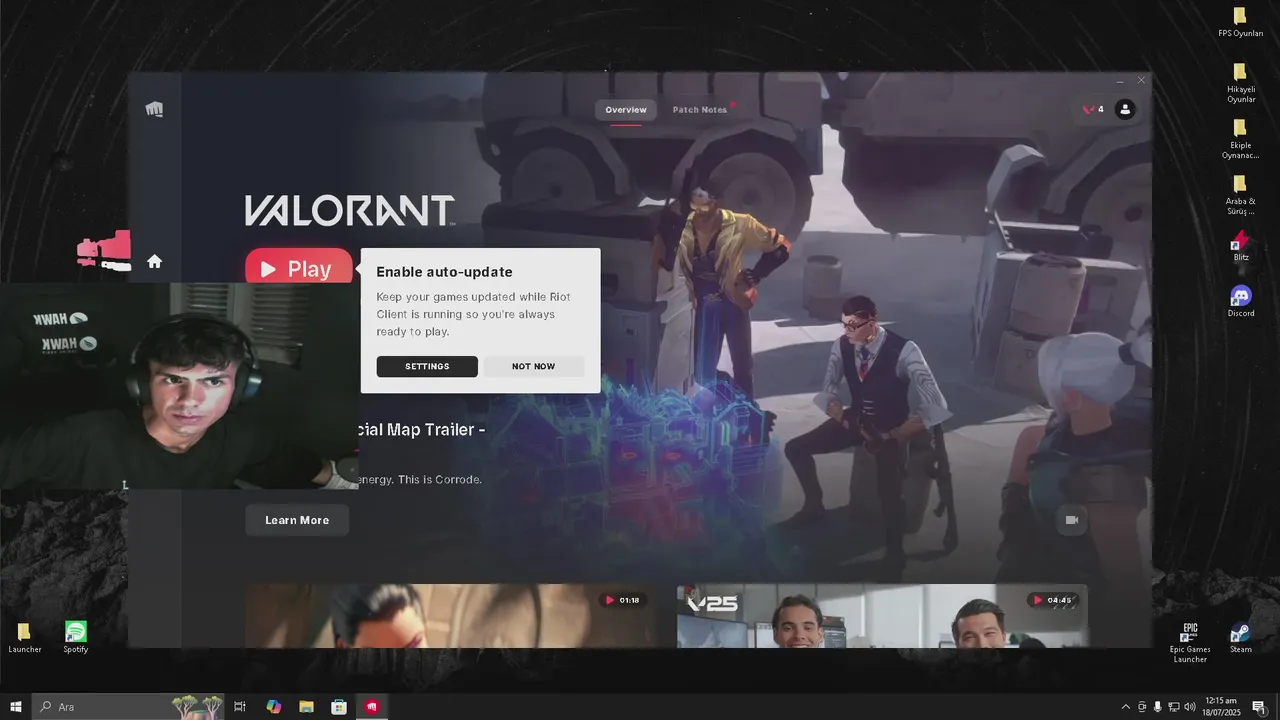Click the Learn More button
This screenshot has height=720, width=1280.
[297, 520]
